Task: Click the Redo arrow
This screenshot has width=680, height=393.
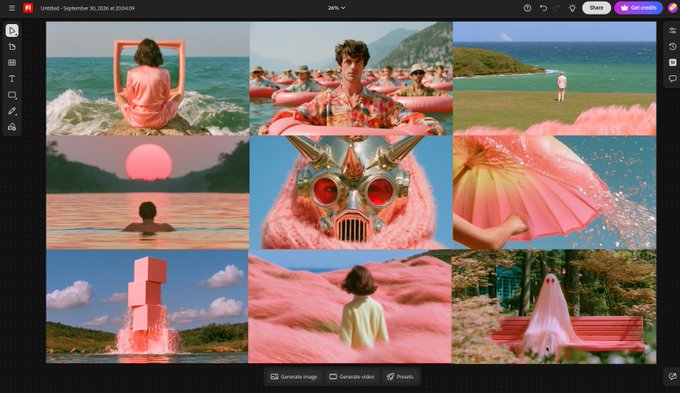Action: 556,8
